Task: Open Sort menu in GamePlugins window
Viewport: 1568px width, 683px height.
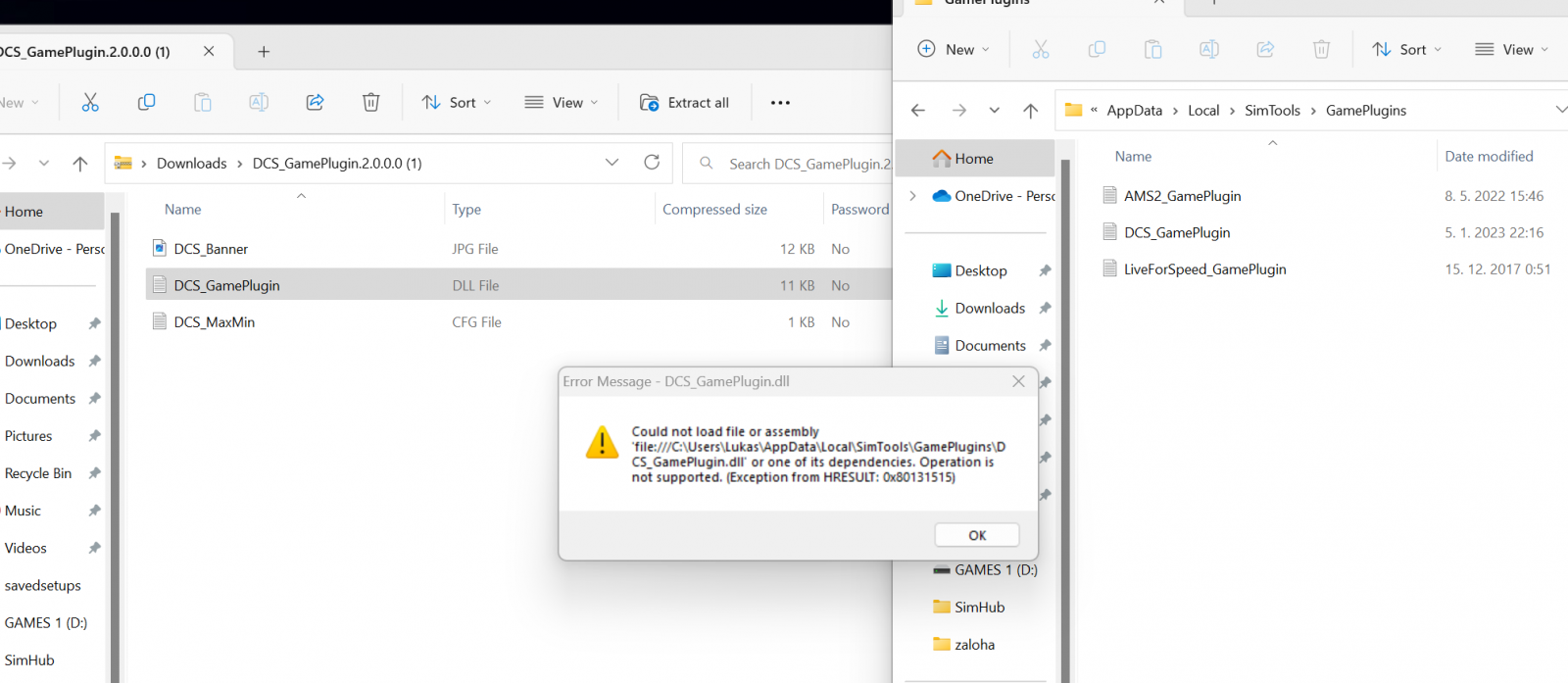Action: click(1407, 49)
